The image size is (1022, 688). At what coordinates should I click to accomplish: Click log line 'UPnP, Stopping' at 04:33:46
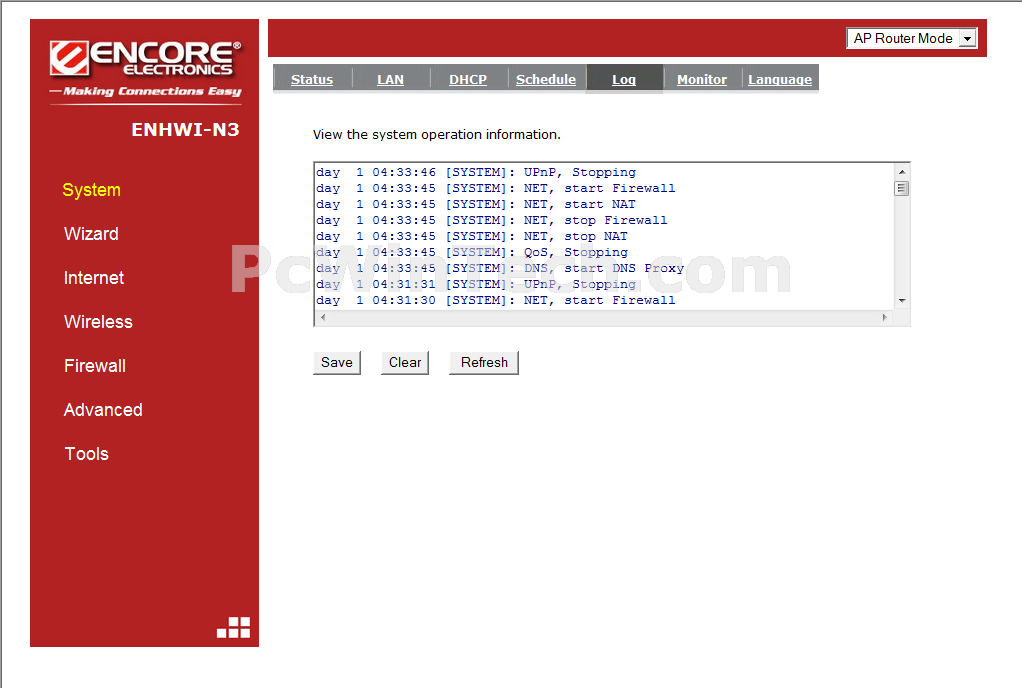click(476, 173)
